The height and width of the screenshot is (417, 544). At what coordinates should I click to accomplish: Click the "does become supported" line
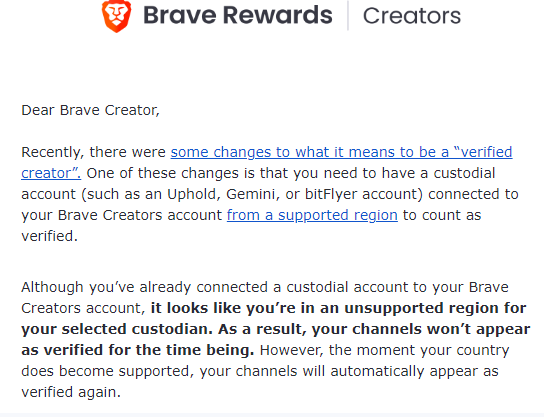click(106, 372)
